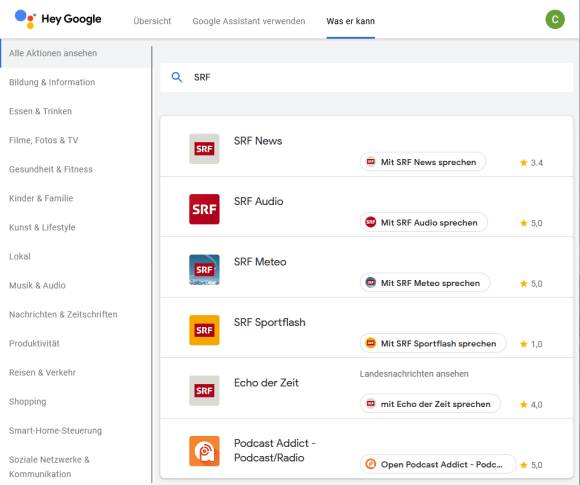580x485 pixels.
Task: Open the Echo der Zeit title
Action: coord(266,383)
